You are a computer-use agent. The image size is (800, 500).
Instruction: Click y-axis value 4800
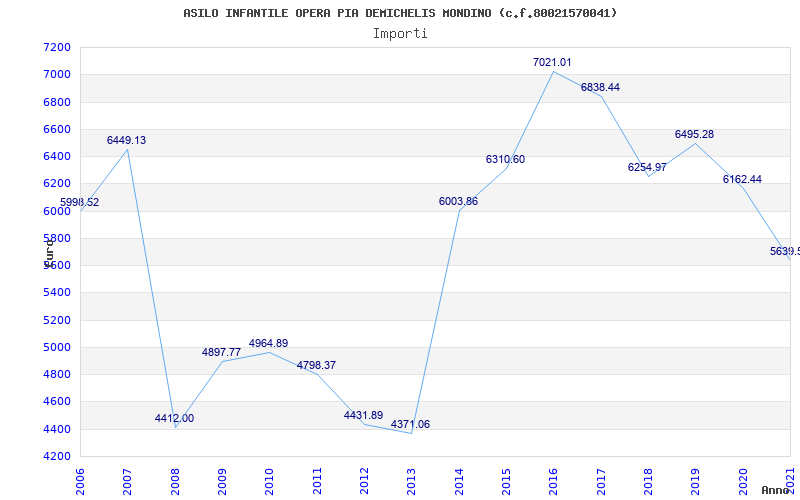[58, 374]
